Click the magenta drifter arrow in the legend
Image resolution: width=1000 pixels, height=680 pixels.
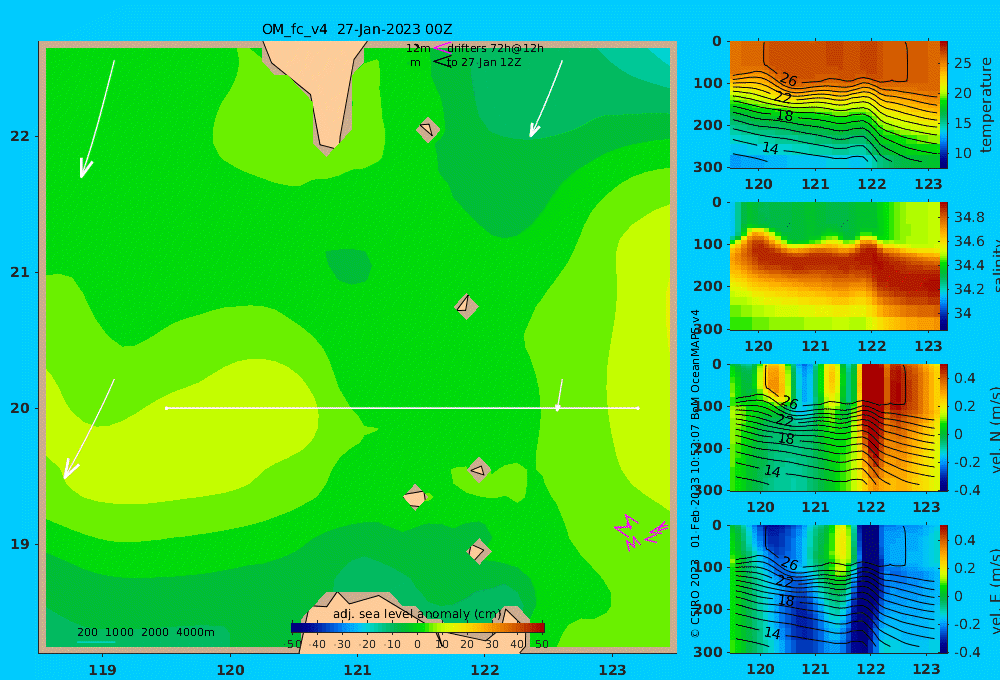pos(441,47)
